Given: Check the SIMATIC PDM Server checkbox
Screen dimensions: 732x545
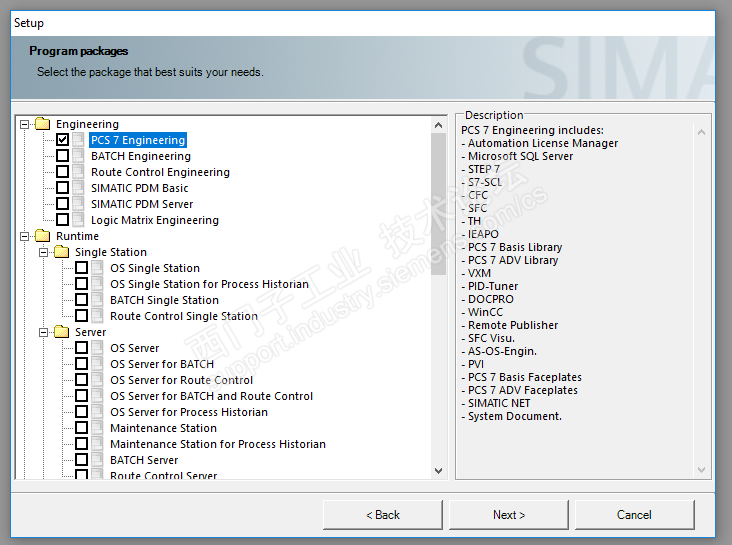Looking at the screenshot, I should pos(63,204).
